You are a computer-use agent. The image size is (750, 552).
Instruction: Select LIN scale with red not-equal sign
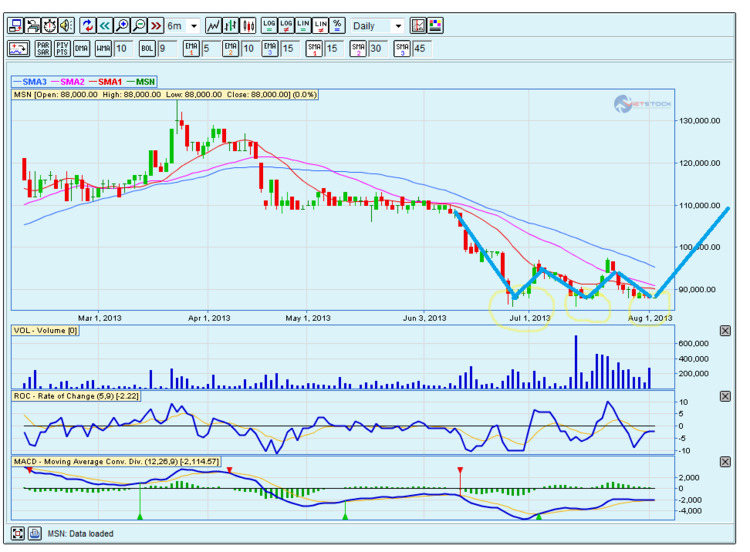point(320,25)
